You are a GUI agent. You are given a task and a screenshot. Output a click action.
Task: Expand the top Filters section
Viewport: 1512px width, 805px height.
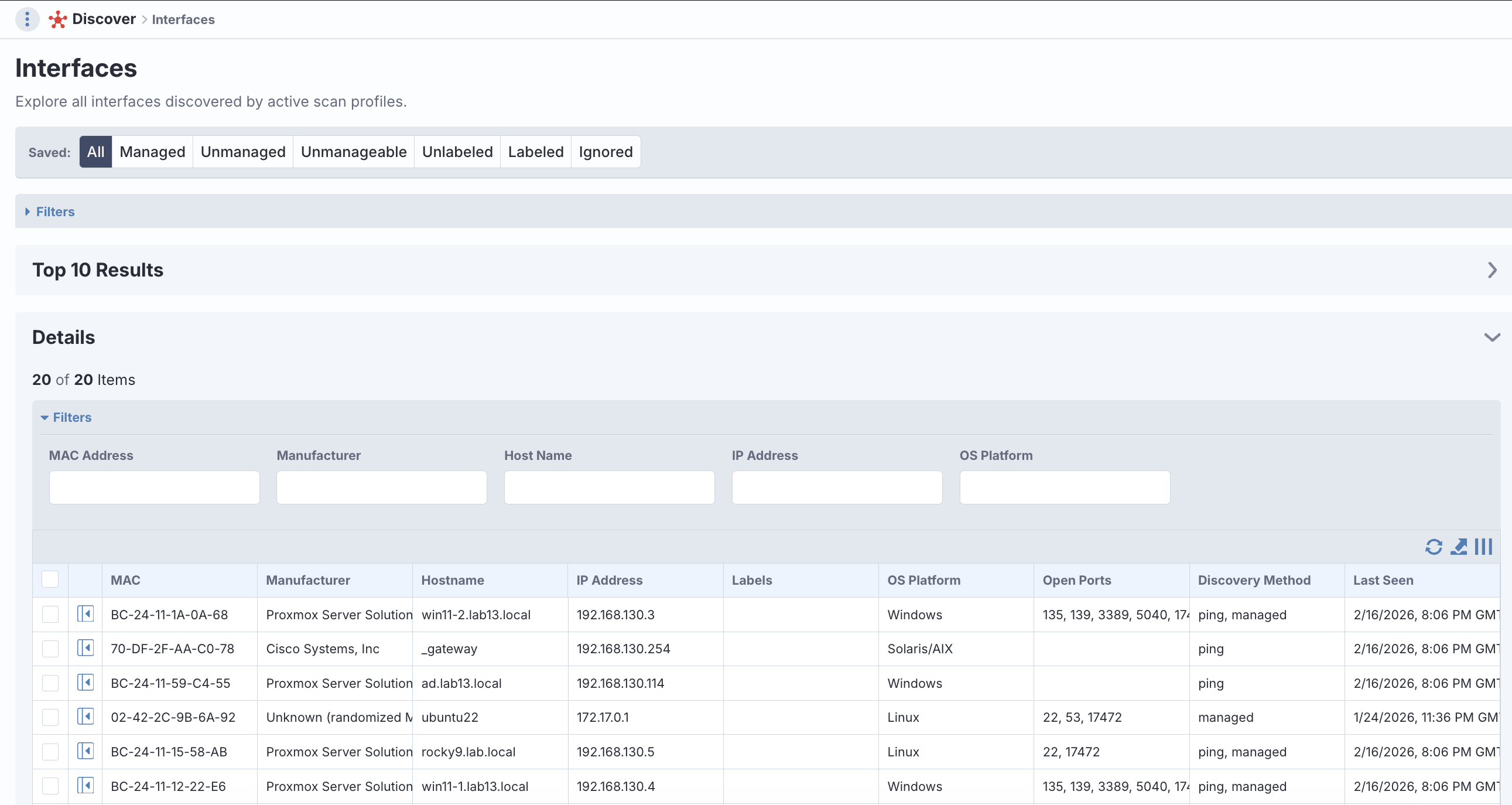pos(54,212)
